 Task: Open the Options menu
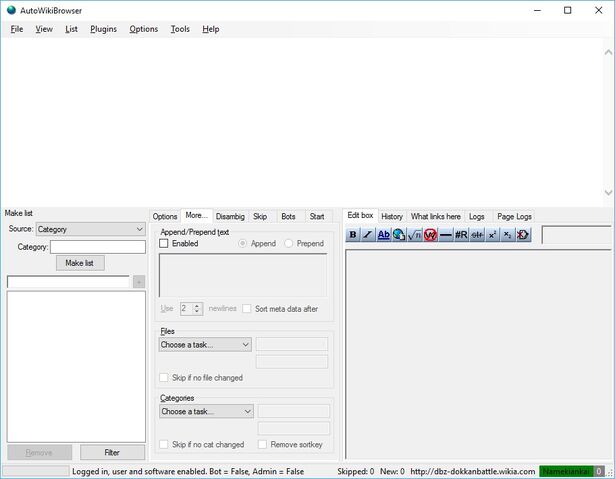144,29
